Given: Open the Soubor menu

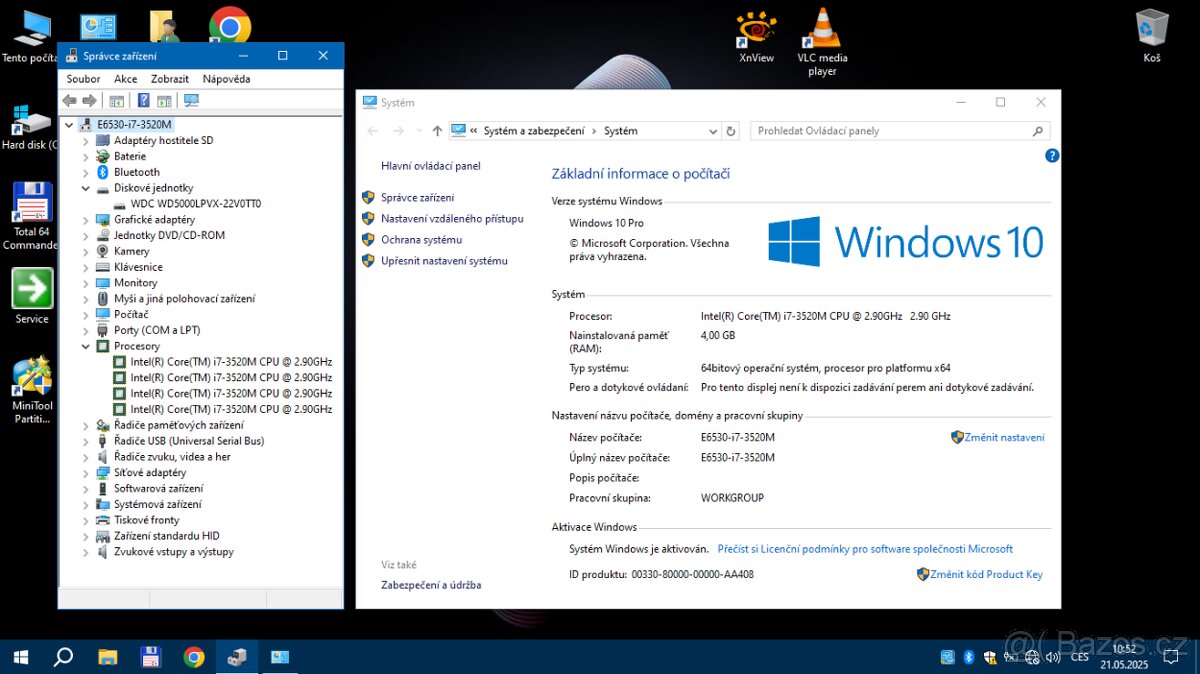Looking at the screenshot, I should (x=83, y=79).
